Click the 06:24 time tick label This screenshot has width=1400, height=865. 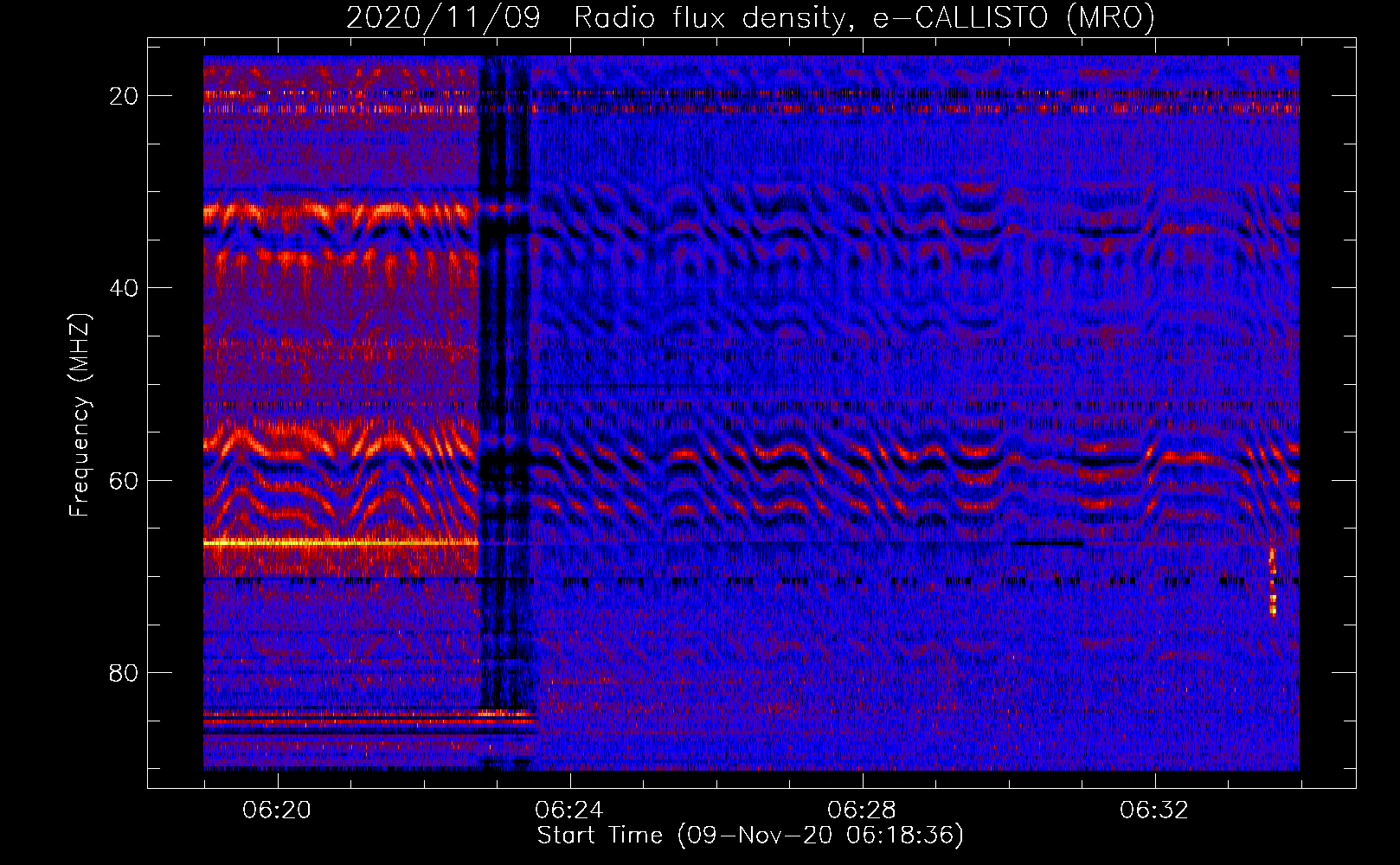point(568,811)
